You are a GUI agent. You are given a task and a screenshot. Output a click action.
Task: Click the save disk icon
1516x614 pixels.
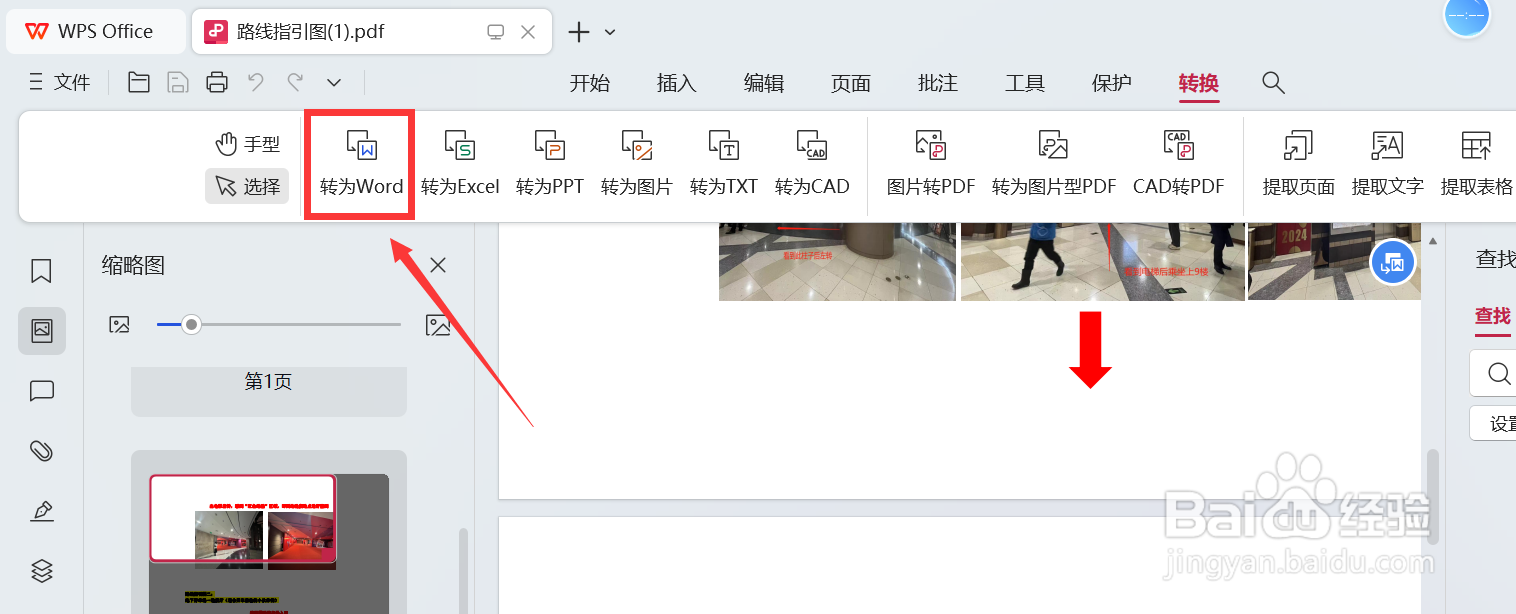178,82
